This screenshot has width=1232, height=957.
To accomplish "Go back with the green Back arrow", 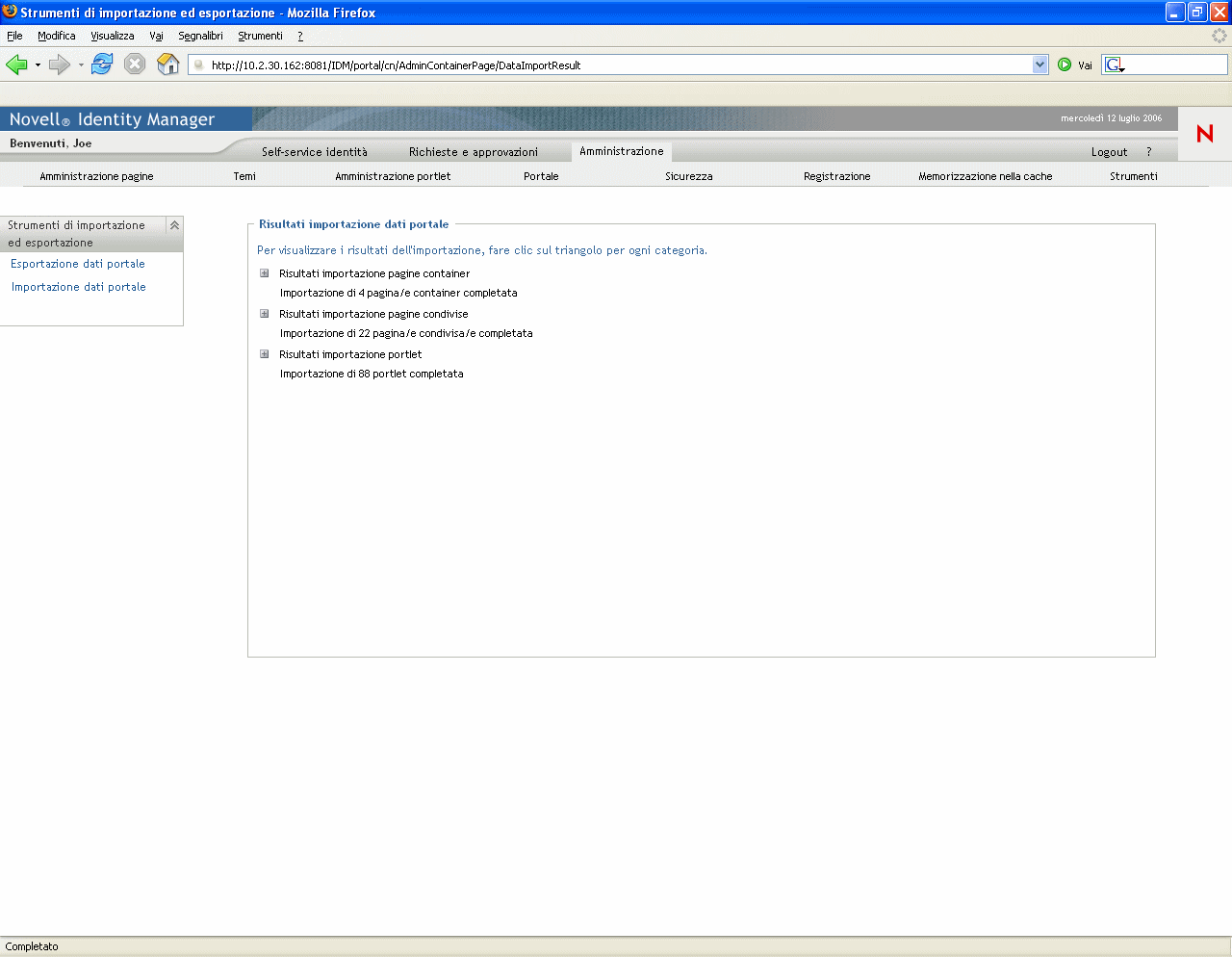I will click(x=16, y=65).
